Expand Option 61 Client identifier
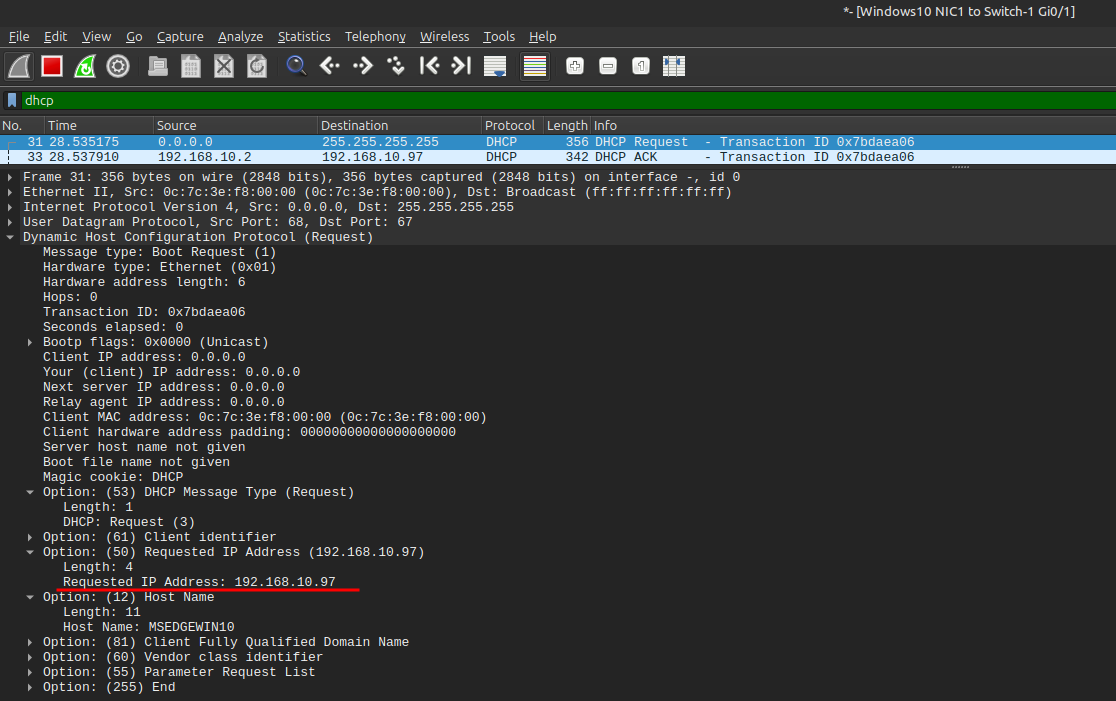The height and width of the screenshot is (701, 1116). tap(31, 537)
